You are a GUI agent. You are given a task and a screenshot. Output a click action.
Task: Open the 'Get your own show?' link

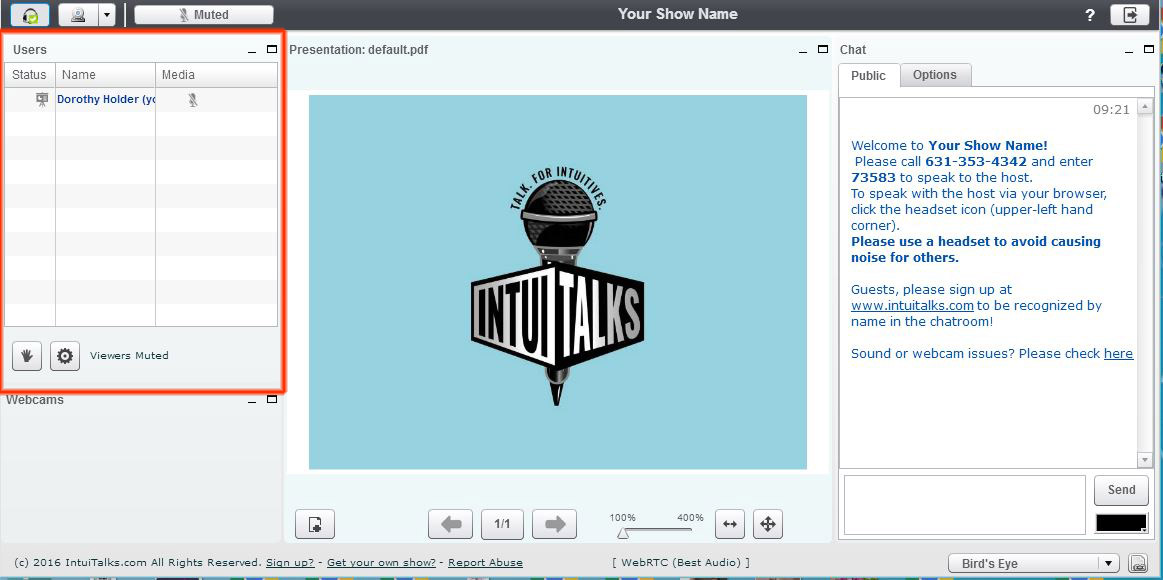pos(380,563)
